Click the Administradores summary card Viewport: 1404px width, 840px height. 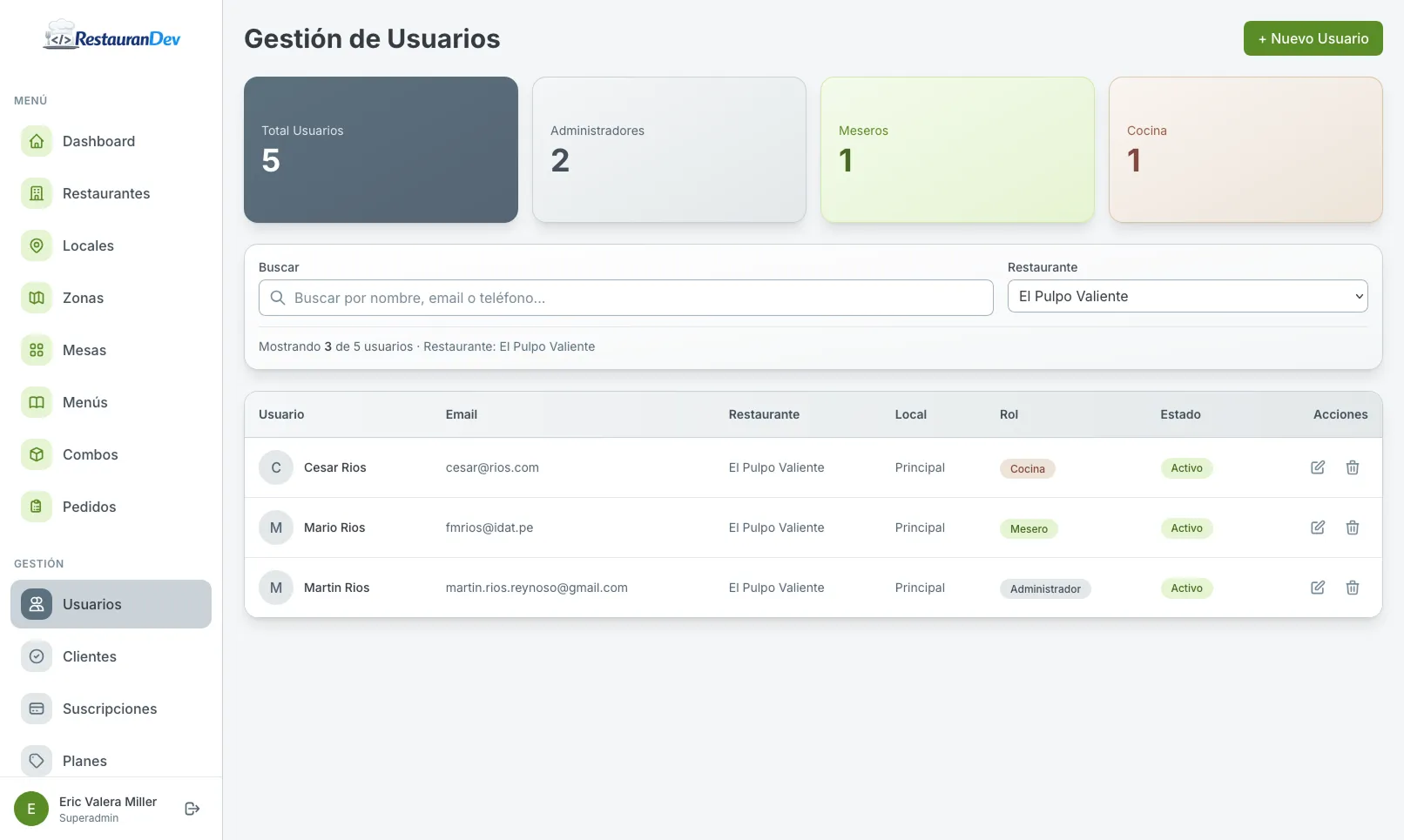coord(669,150)
